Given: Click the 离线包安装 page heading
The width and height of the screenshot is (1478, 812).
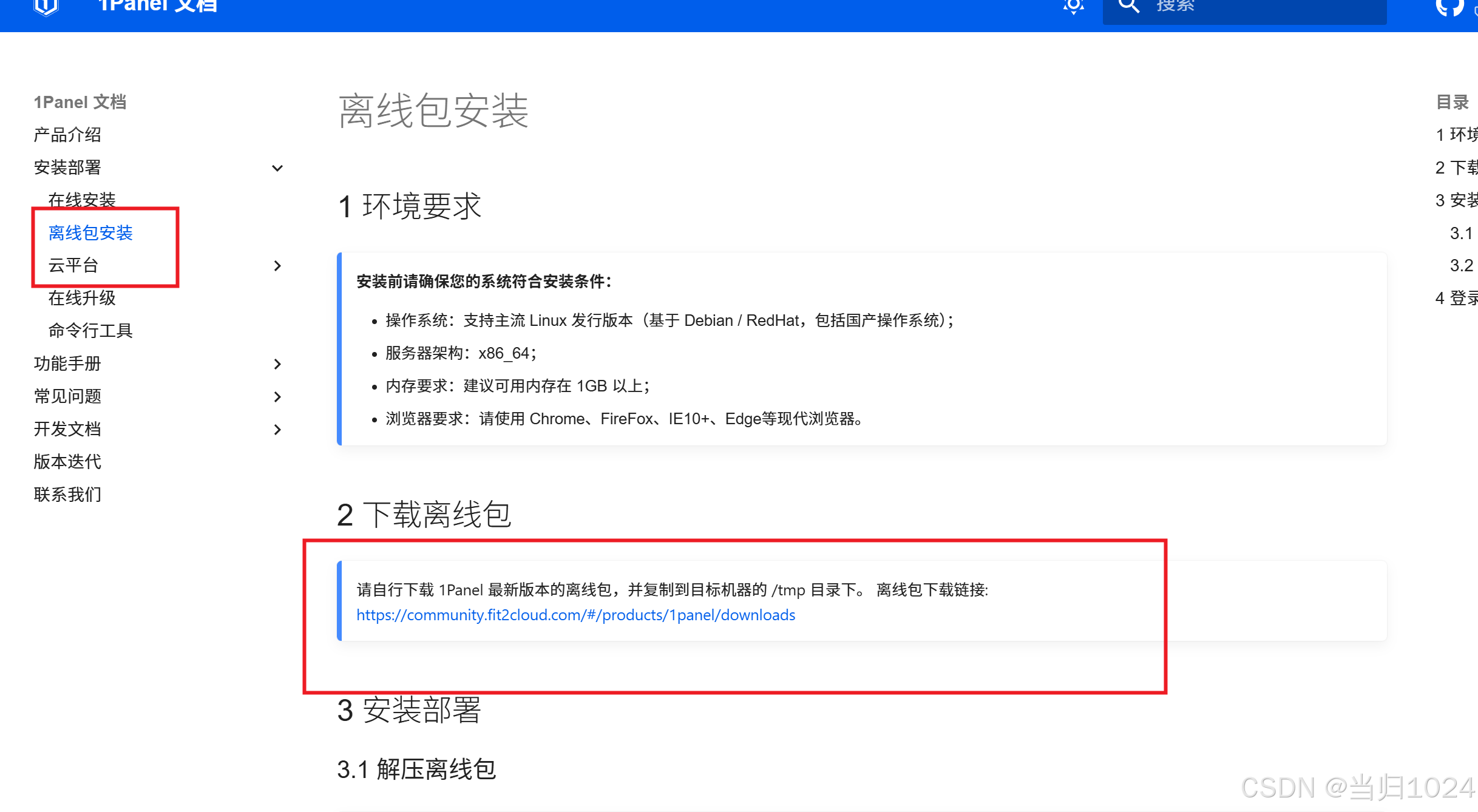Looking at the screenshot, I should tap(433, 111).
